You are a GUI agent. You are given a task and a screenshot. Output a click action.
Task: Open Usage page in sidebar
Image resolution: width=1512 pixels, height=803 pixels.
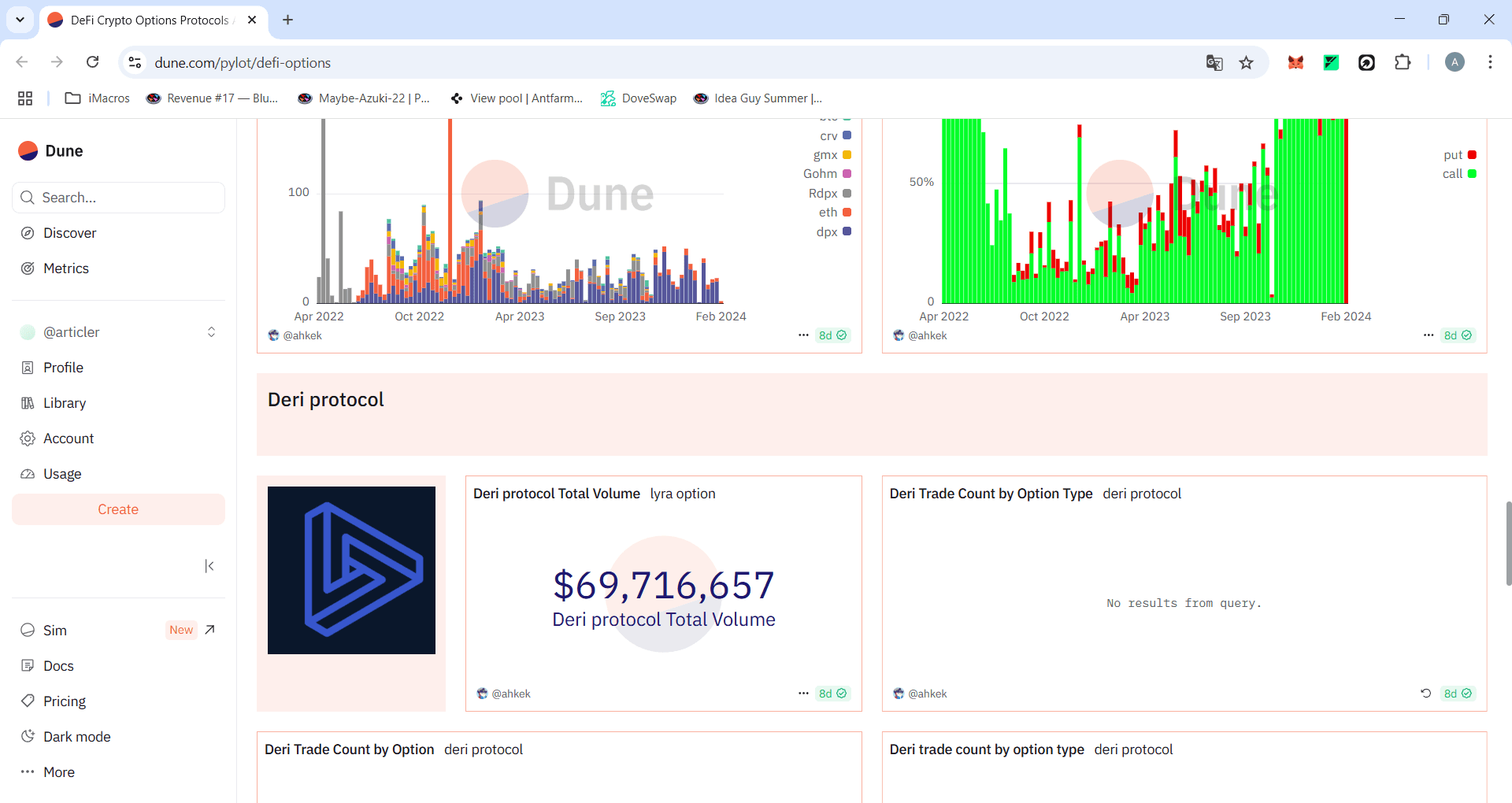coord(62,474)
